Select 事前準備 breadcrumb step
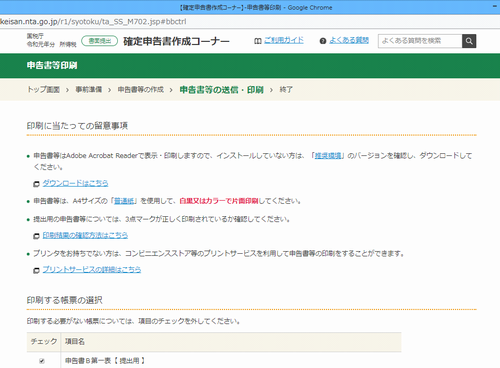The height and width of the screenshot is (368, 500). tap(89, 90)
